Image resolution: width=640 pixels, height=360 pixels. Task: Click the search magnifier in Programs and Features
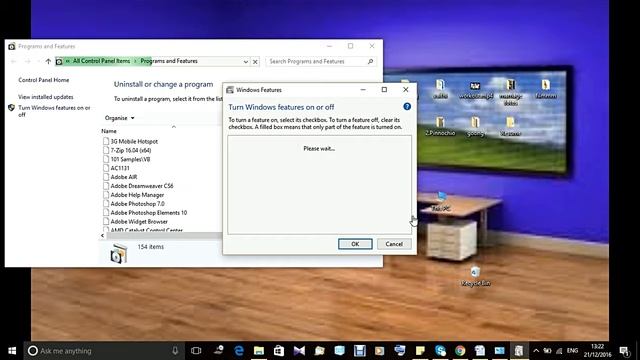(x=370, y=61)
